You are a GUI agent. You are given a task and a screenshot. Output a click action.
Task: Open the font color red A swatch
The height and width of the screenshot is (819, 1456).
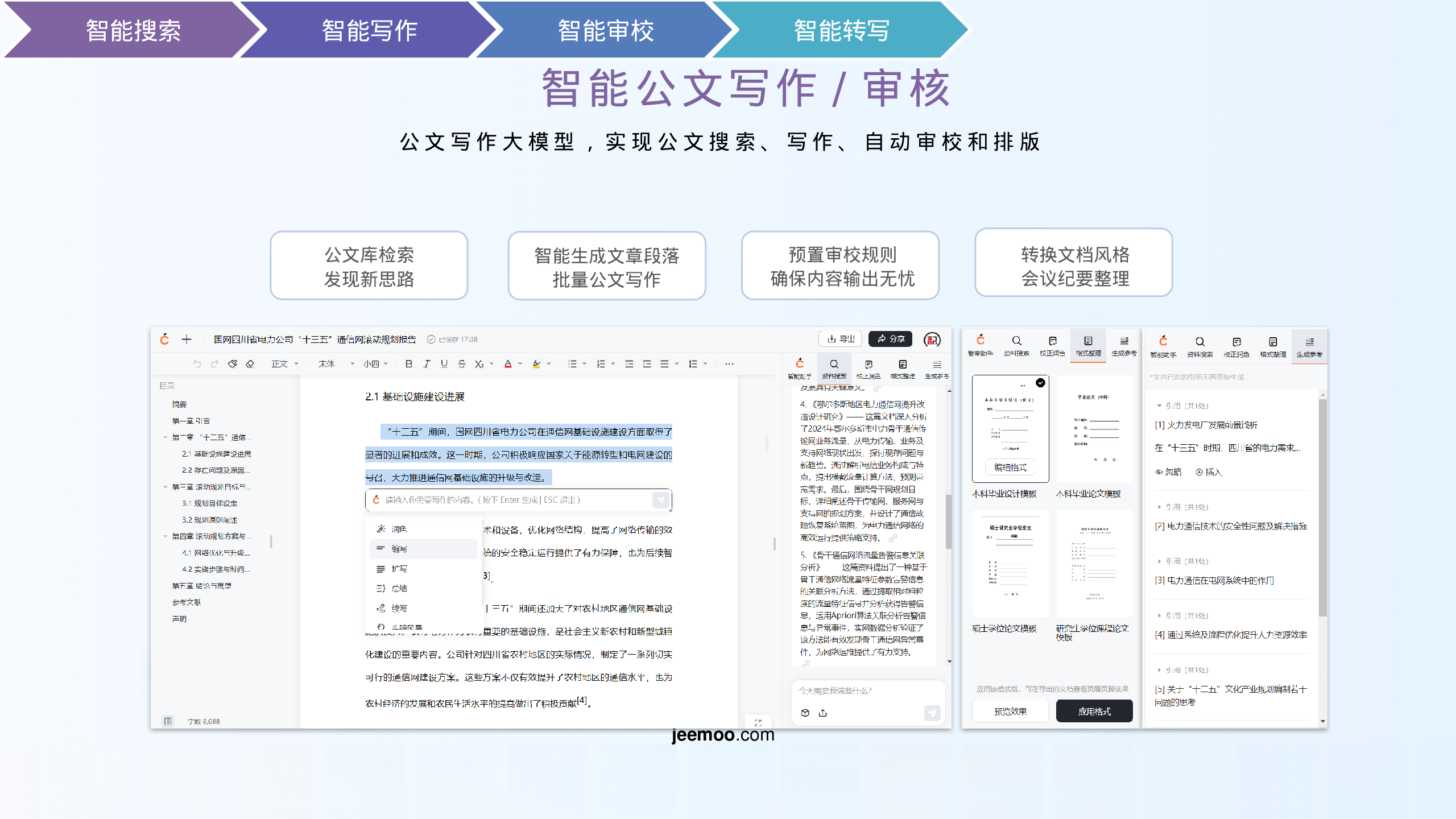tap(508, 364)
